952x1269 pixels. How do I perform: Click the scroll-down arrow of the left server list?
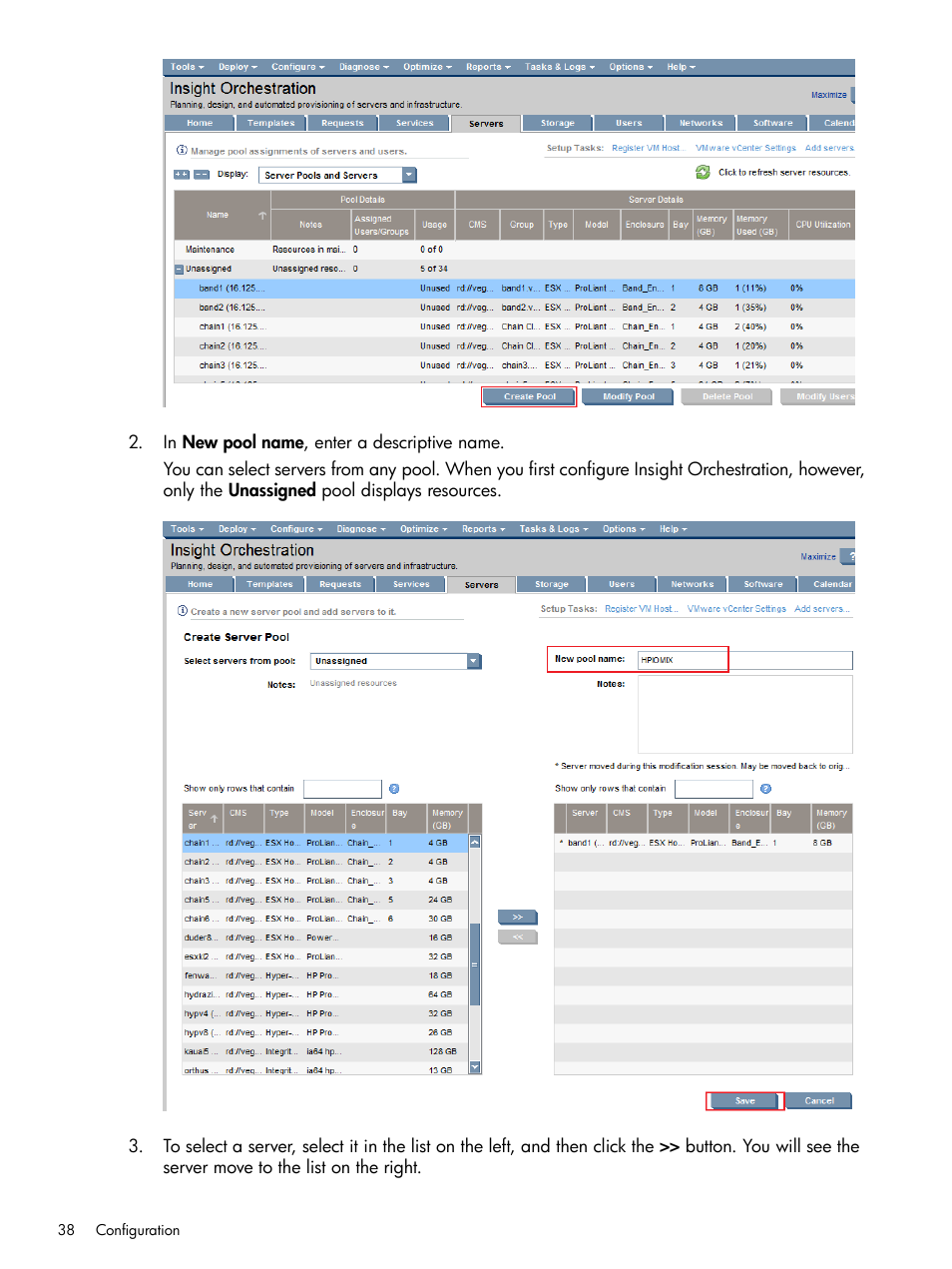coord(475,1067)
